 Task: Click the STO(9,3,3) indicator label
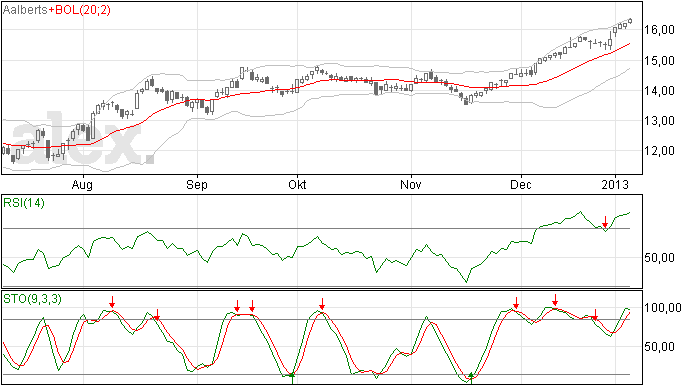32,299
